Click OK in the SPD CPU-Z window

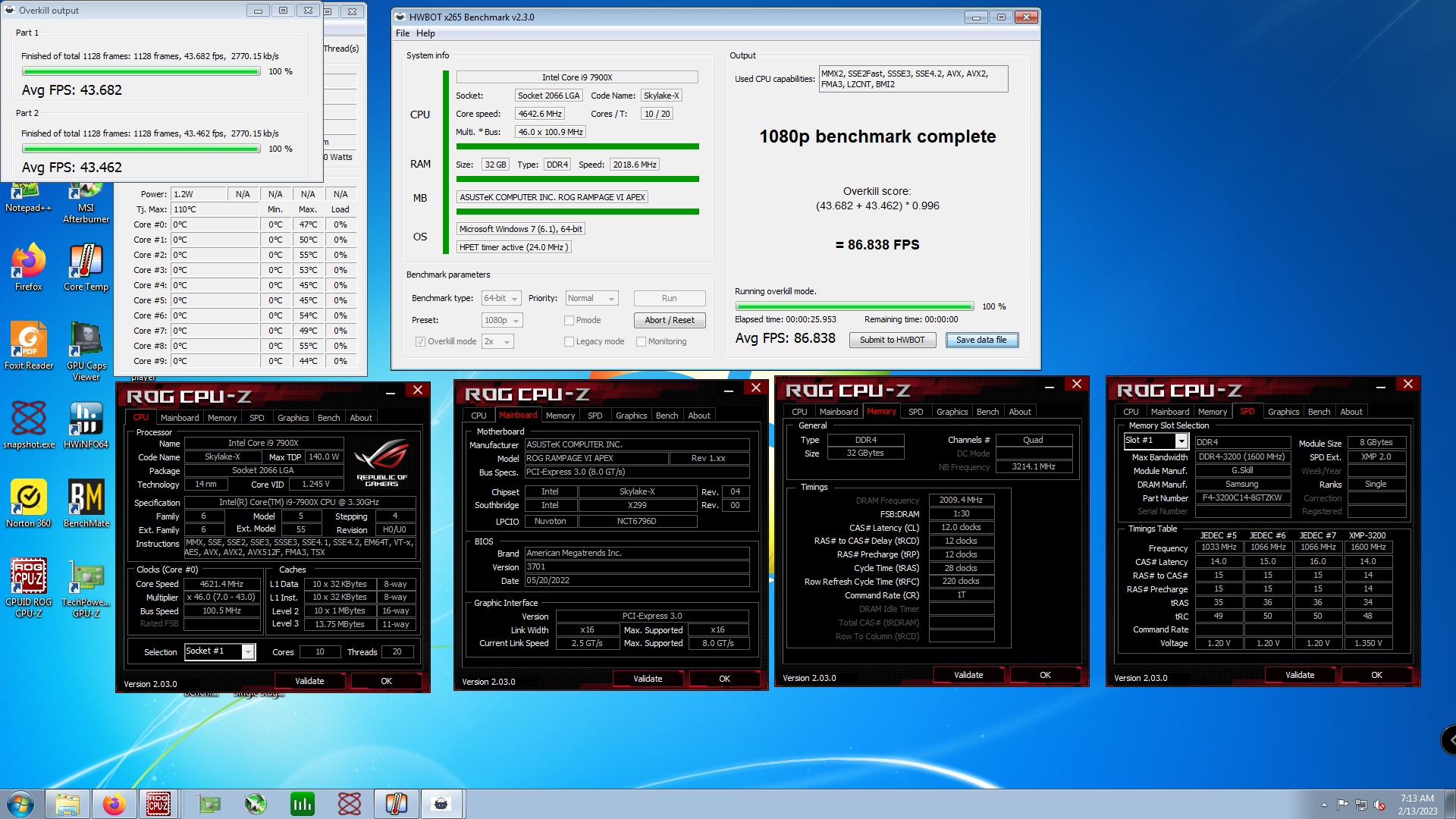click(1376, 675)
